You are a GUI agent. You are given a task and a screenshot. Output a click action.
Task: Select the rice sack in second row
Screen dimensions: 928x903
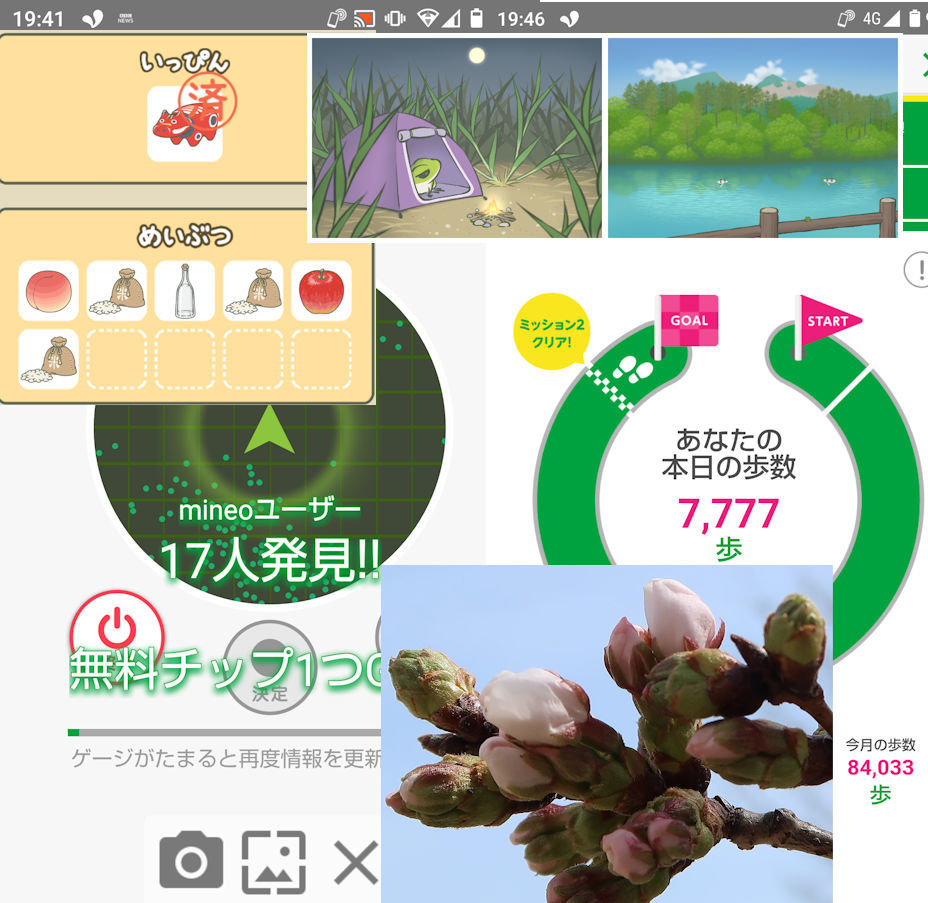tap(49, 359)
